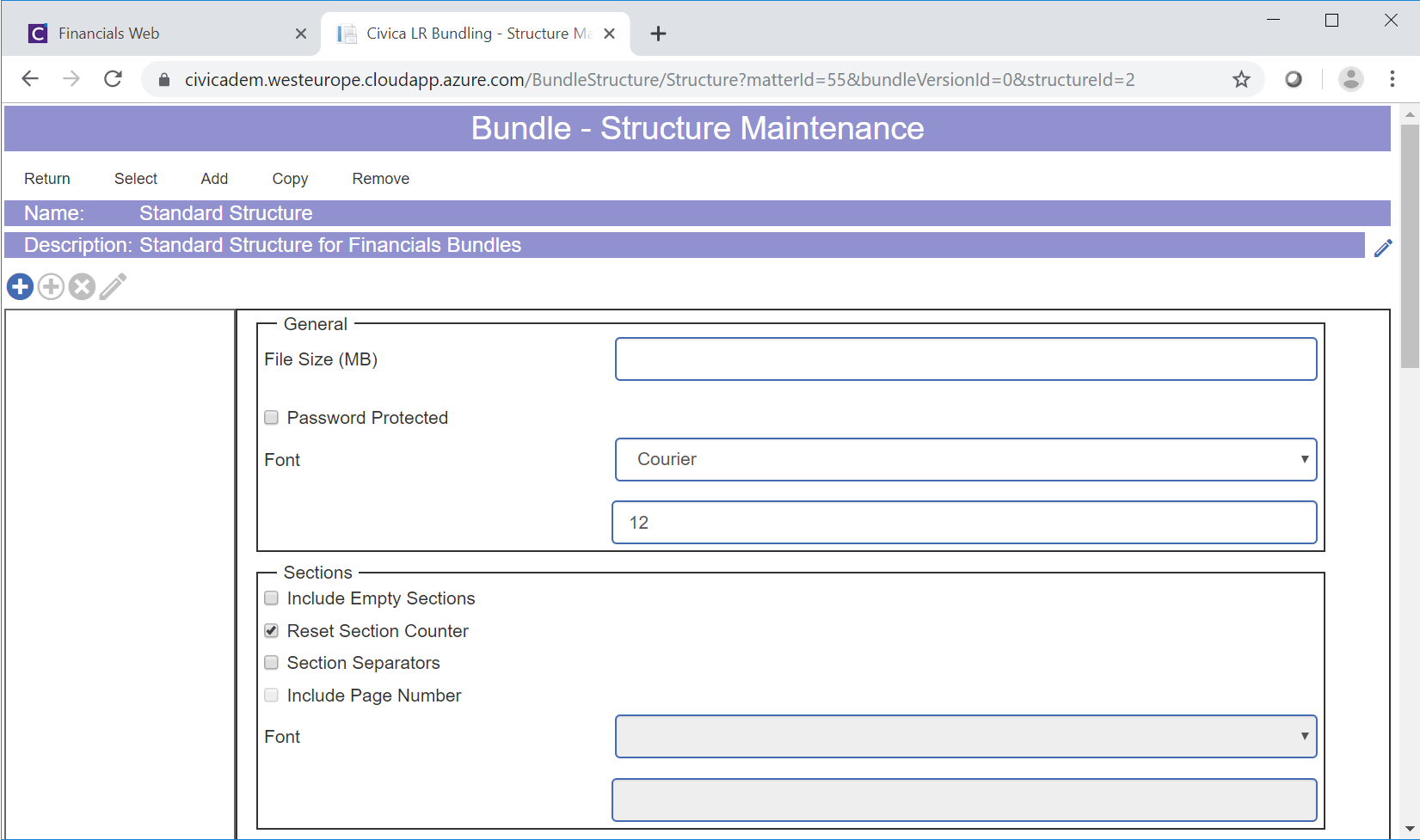
Task: Click the Reset Section Counter label
Action: (378, 631)
